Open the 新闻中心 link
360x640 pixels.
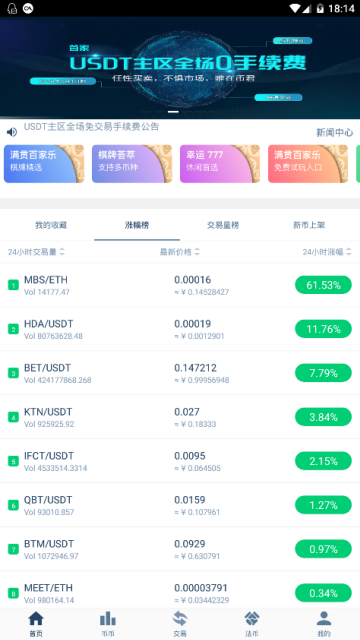[335, 133]
